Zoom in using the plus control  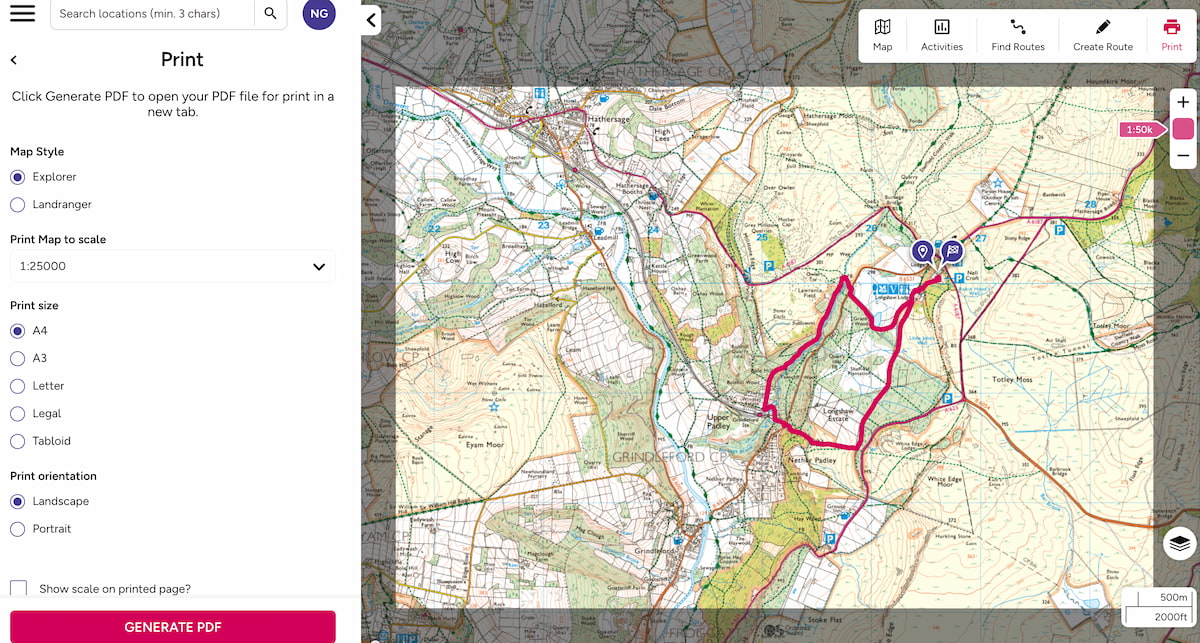click(1183, 101)
